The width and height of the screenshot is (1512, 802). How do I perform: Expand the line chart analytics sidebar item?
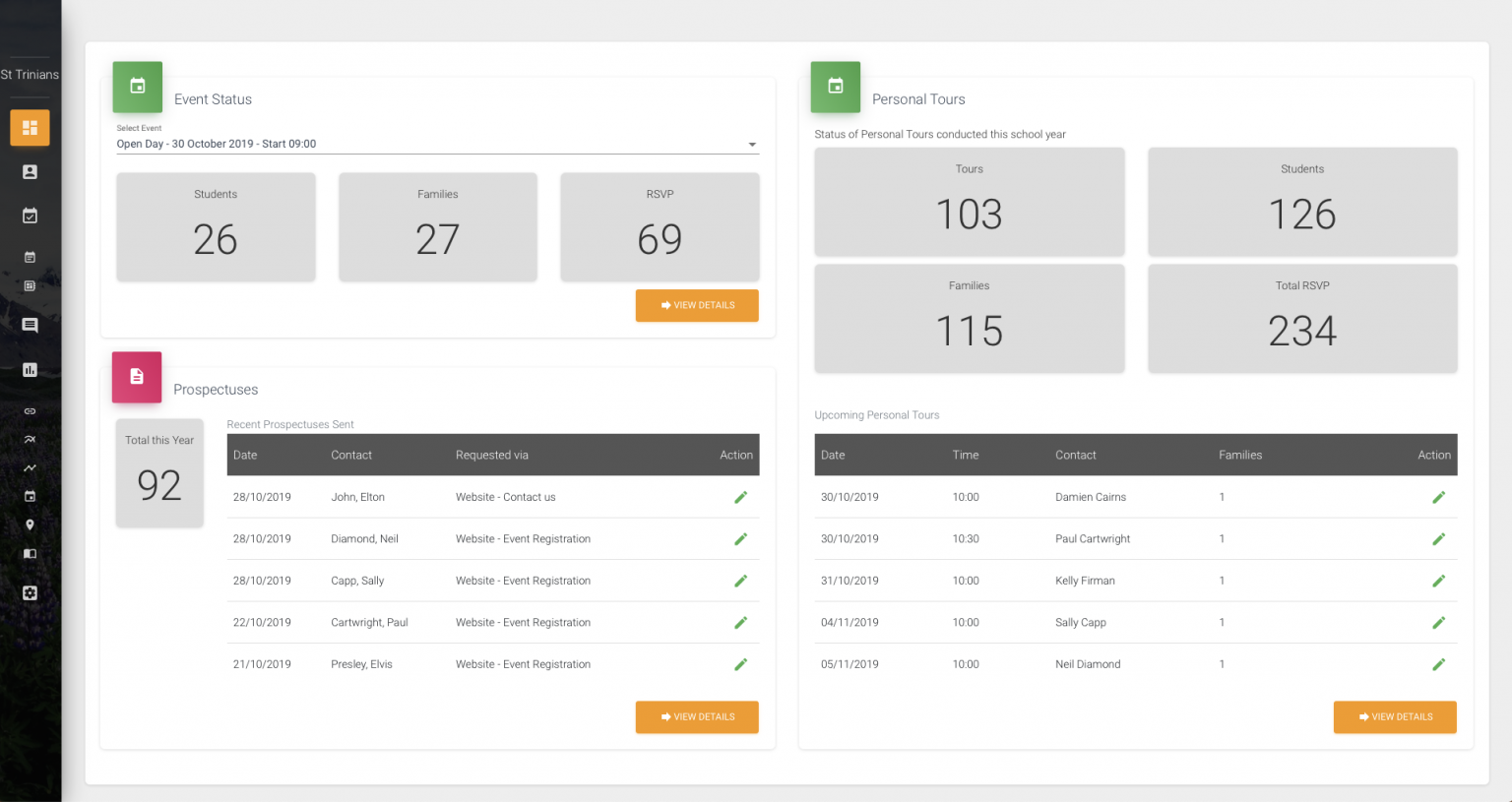click(30, 467)
